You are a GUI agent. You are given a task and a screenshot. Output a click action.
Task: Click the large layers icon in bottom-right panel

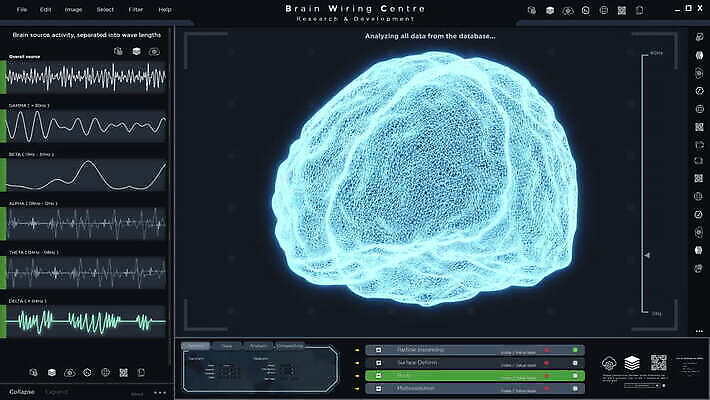(630, 364)
